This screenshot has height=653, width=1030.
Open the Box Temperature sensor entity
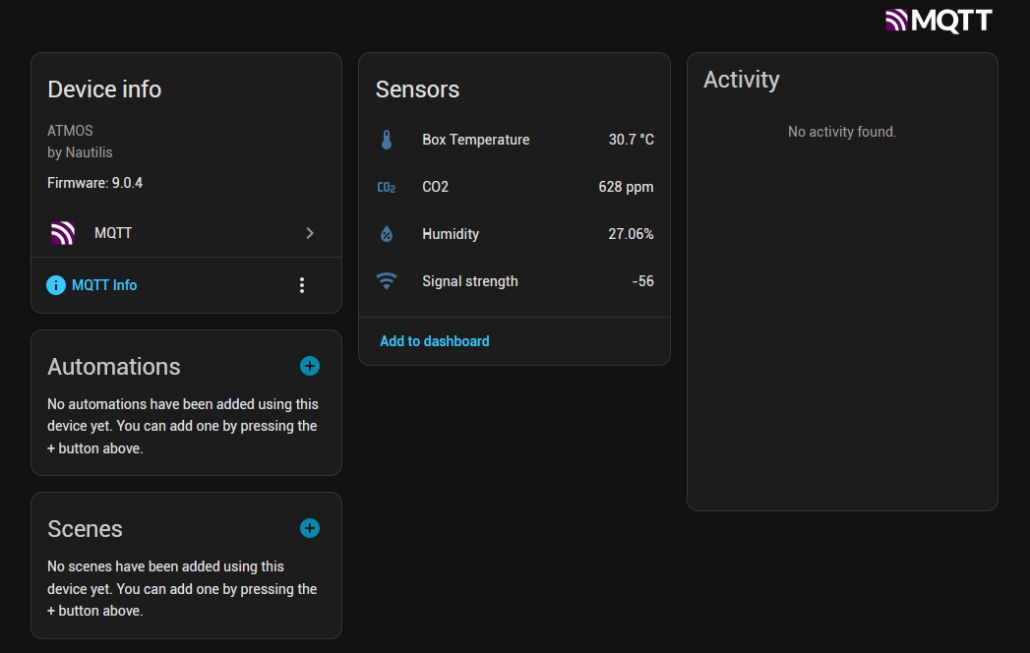click(475, 140)
